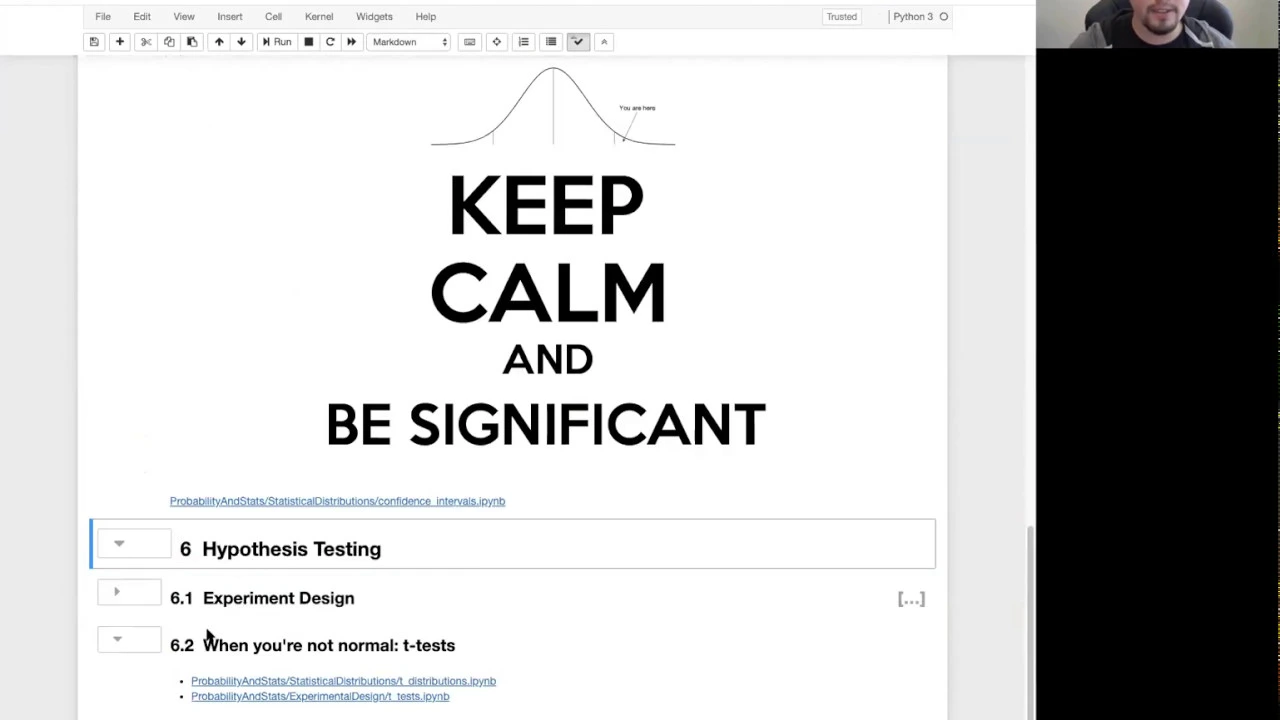The image size is (1280, 720).
Task: Paste cells below using the clipboard icon
Action: pos(192,42)
